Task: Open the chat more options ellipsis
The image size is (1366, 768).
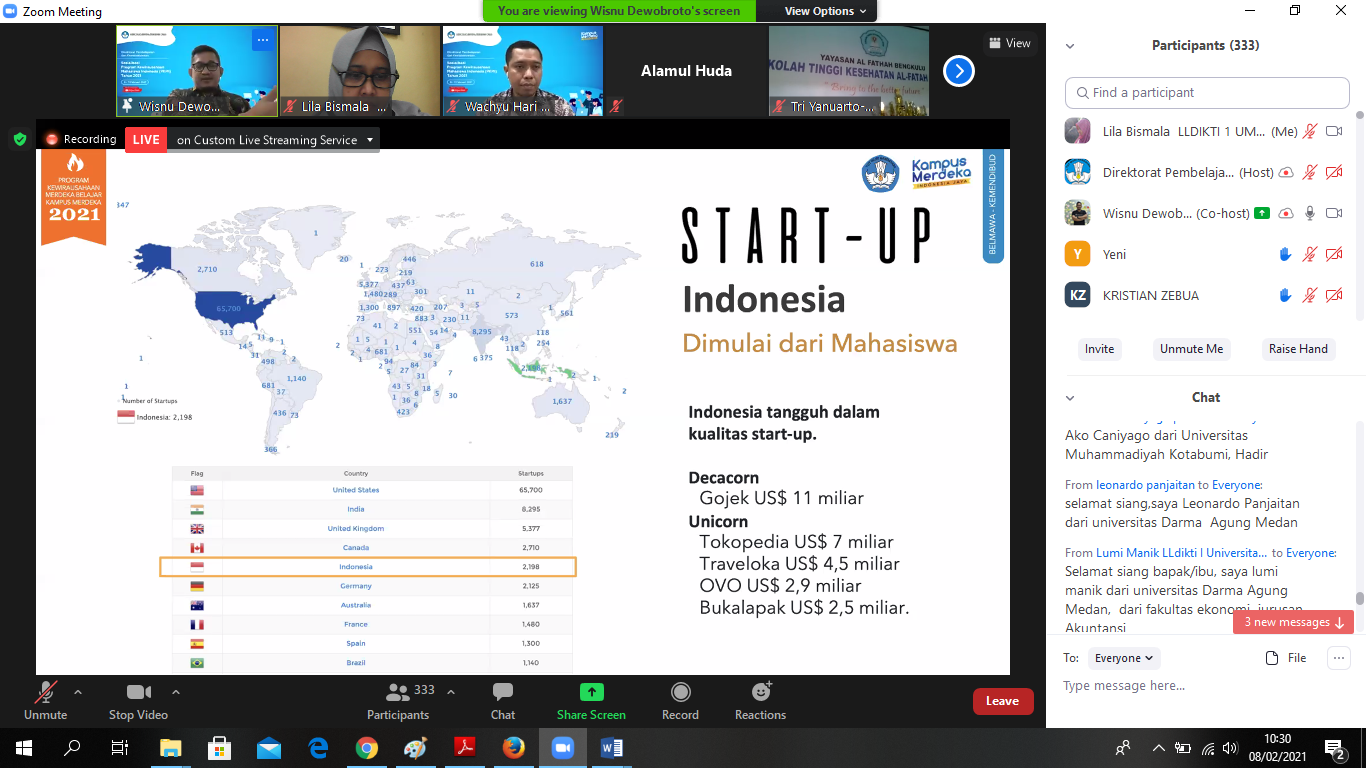Action: (1338, 657)
